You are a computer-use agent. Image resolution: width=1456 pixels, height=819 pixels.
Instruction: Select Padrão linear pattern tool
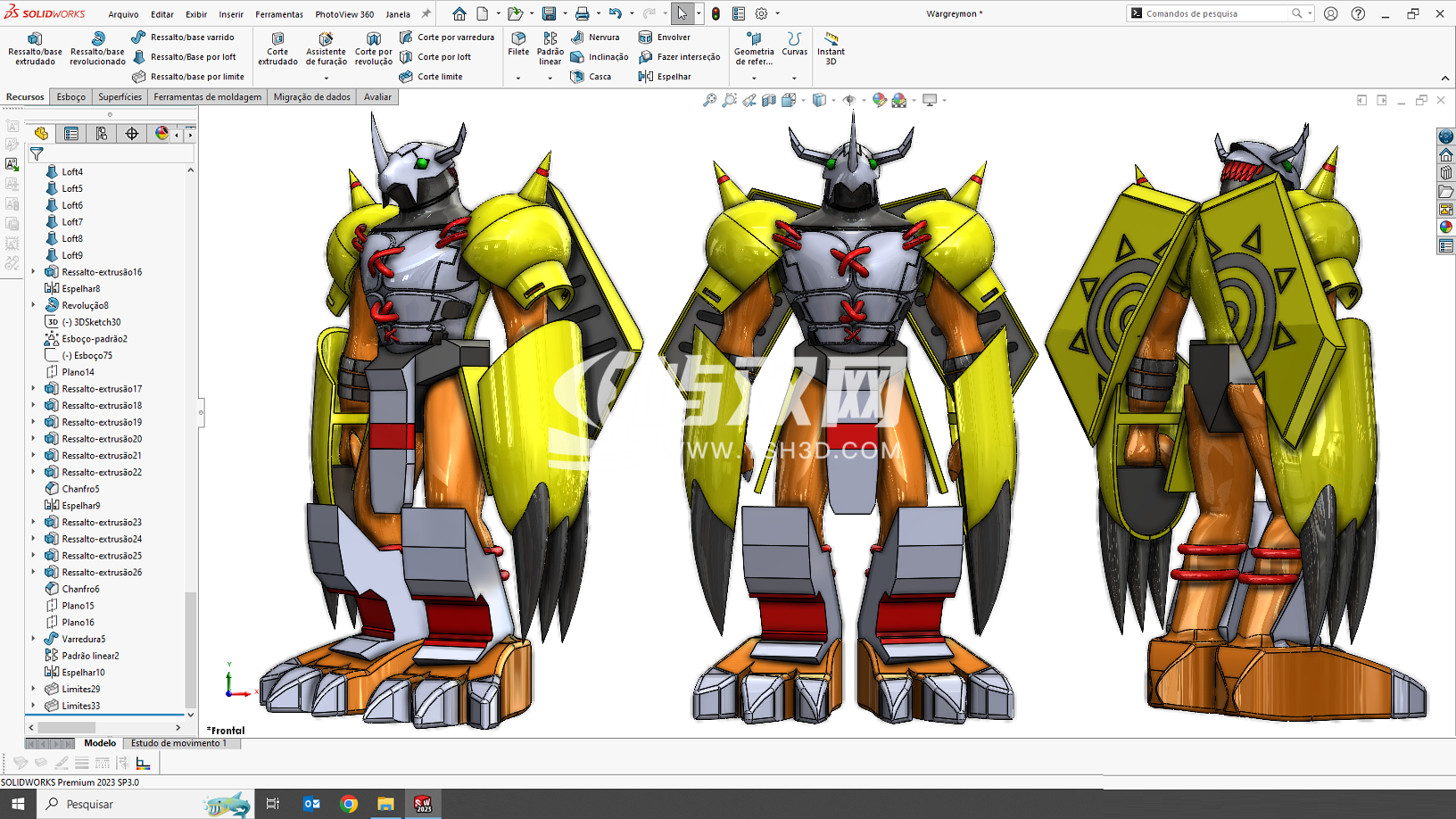tap(550, 49)
